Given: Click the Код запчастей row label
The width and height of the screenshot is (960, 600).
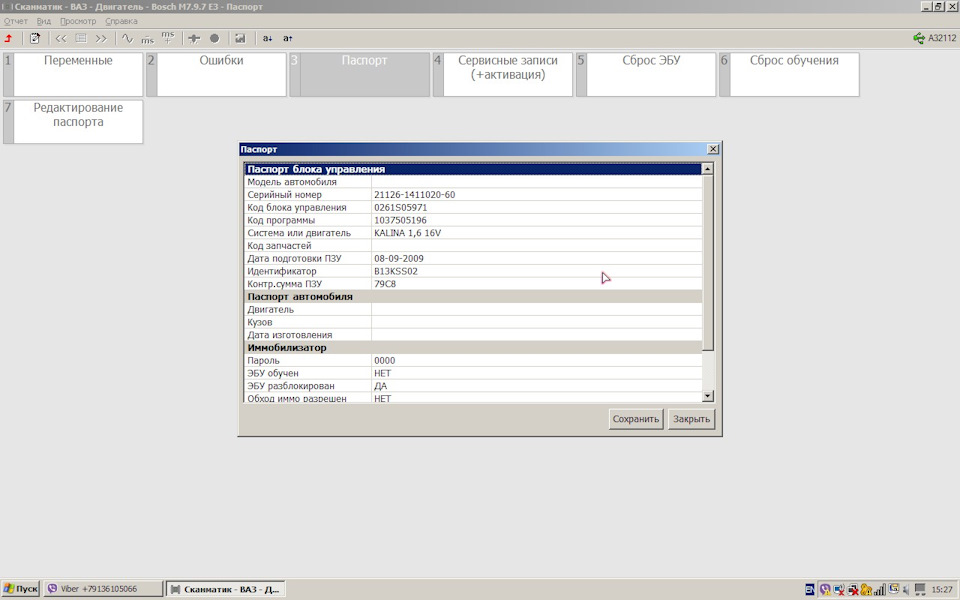Looking at the screenshot, I should 279,246.
